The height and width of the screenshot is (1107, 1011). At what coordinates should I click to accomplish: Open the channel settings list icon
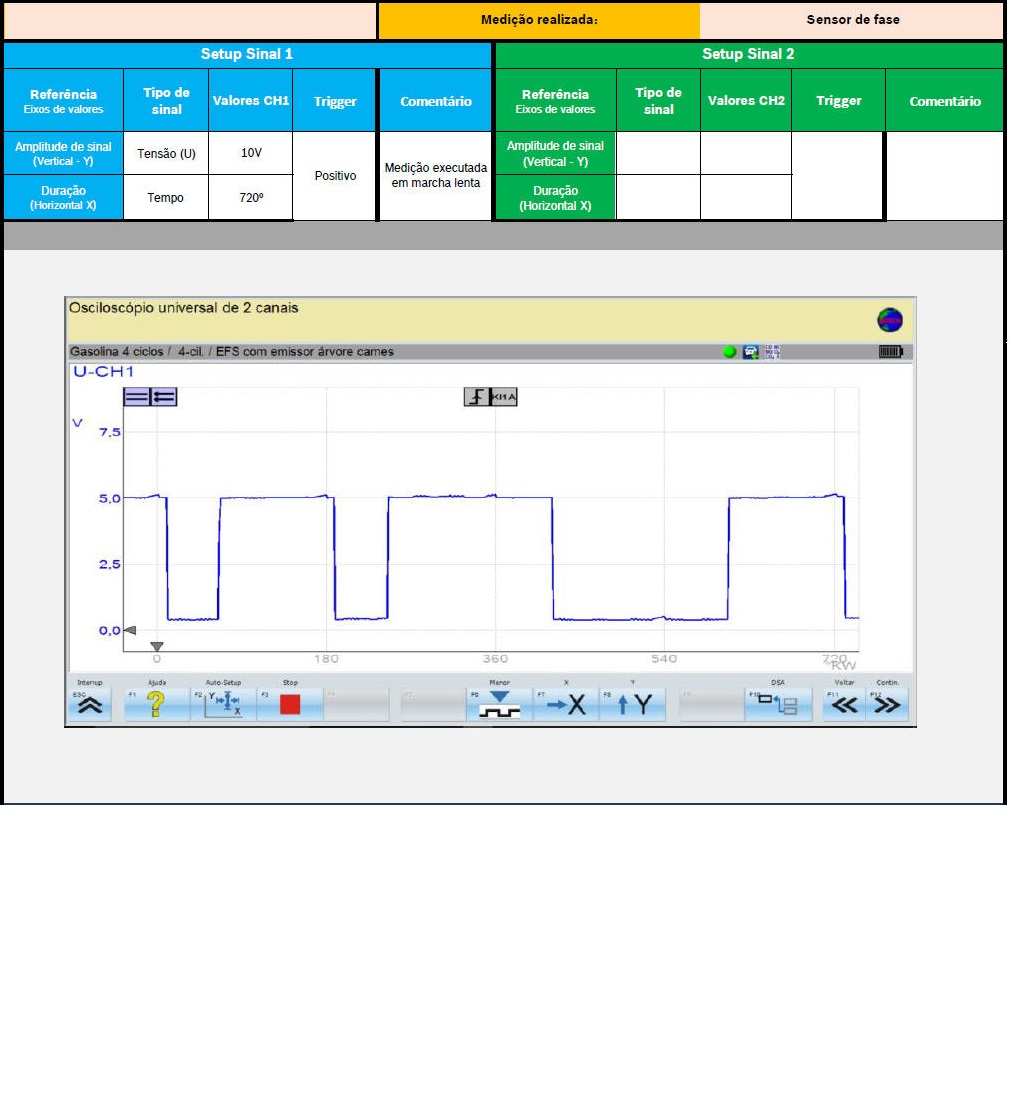click(x=164, y=397)
